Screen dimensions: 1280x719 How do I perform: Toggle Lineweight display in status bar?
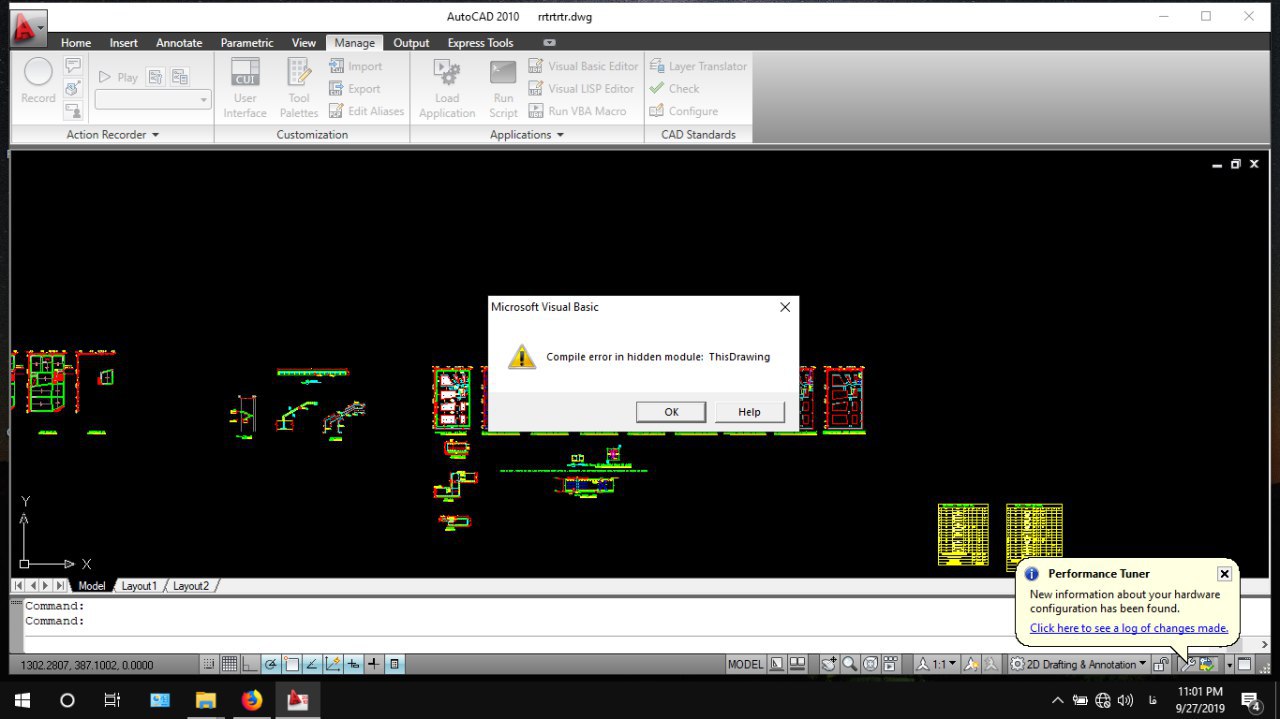pyautogui.click(x=374, y=664)
